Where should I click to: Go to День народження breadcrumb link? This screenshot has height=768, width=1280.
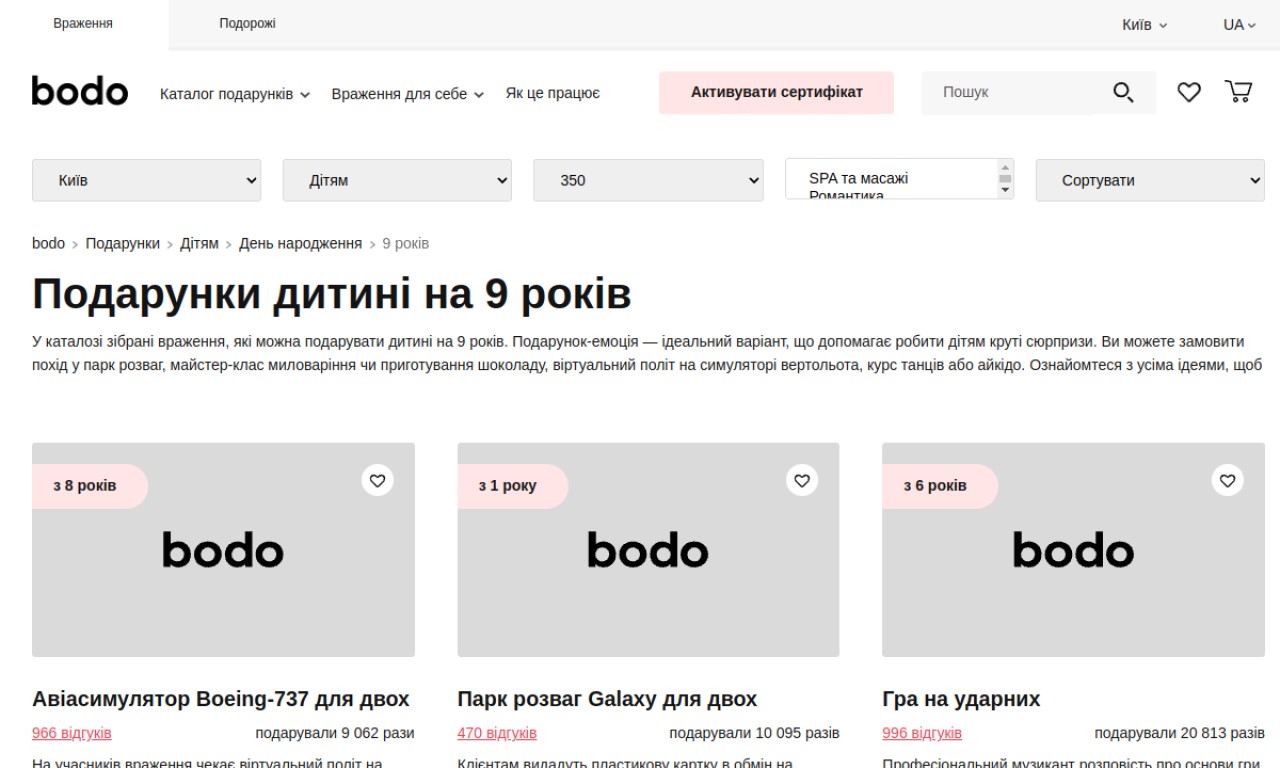[300, 243]
